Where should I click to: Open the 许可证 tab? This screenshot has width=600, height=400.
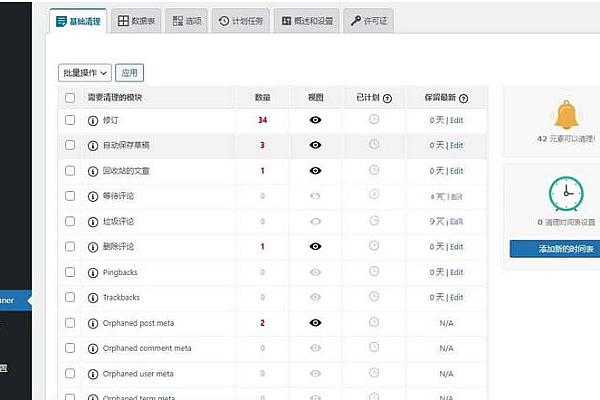tap(368, 21)
